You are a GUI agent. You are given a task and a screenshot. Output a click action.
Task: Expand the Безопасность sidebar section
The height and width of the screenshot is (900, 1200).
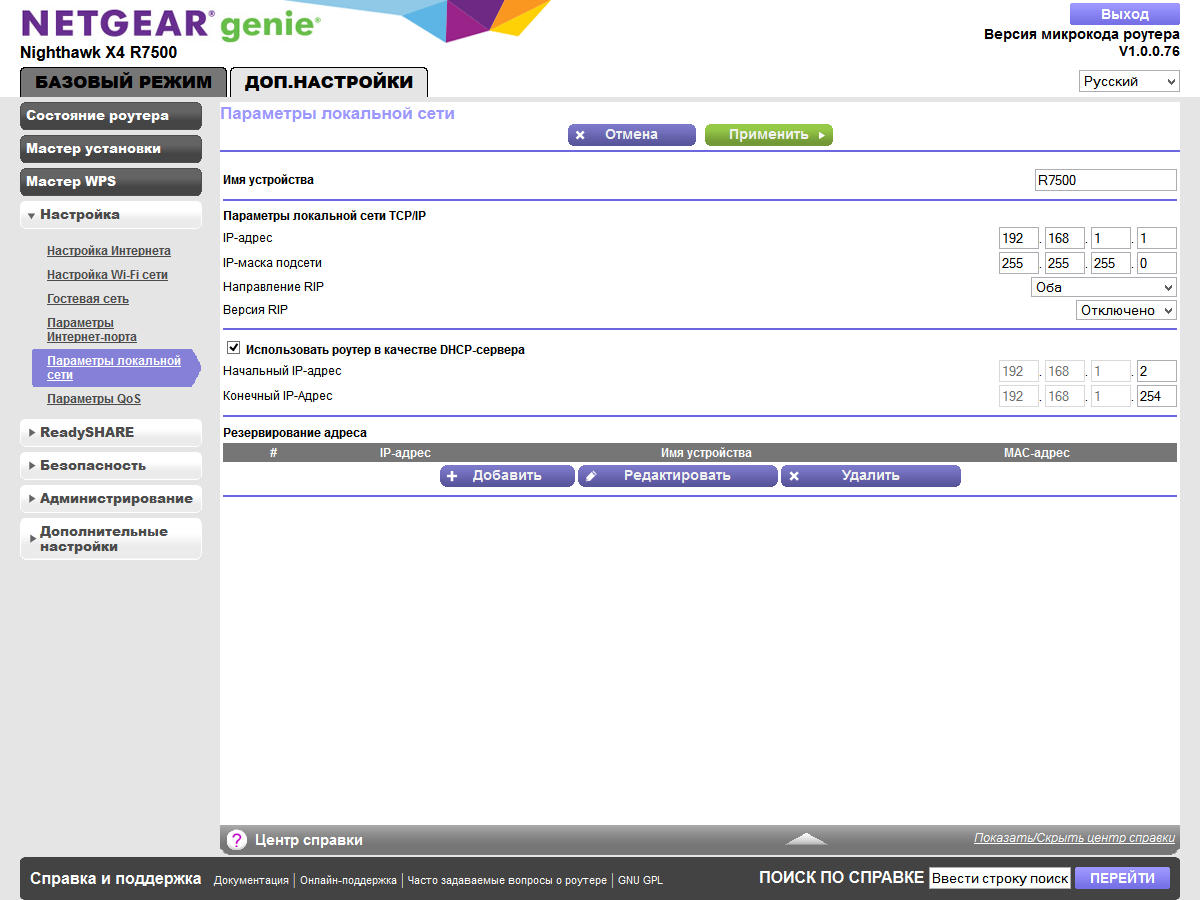tap(111, 466)
